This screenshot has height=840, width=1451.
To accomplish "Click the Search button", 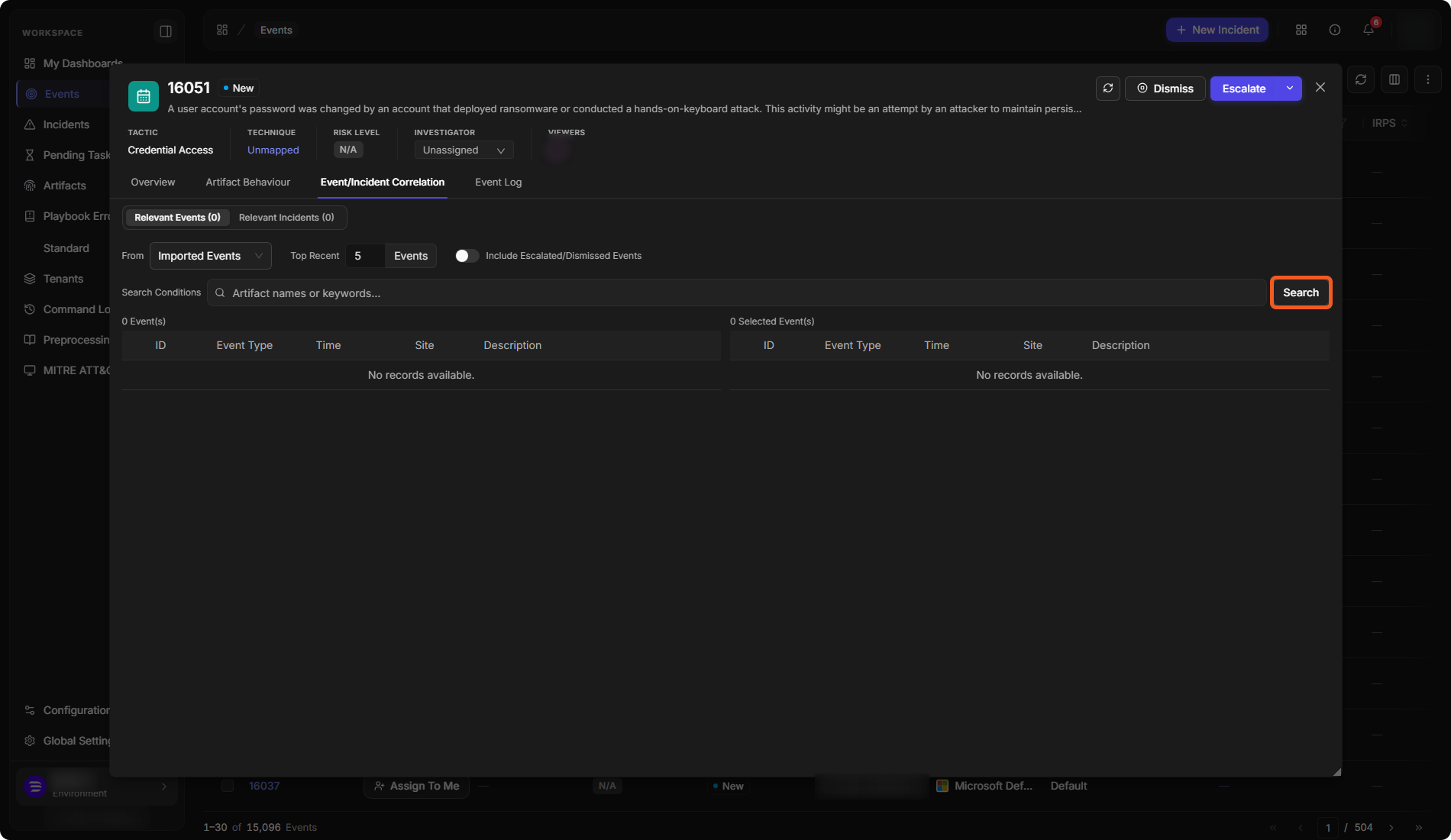I will [x=1301, y=292].
